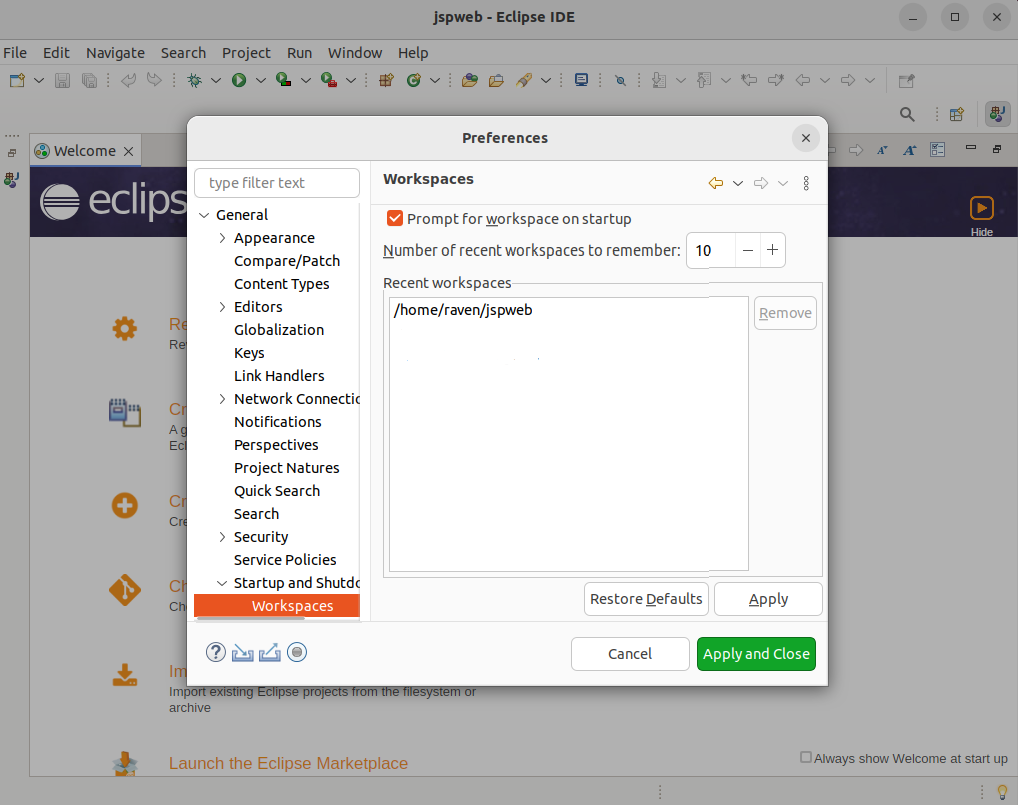The image size is (1018, 805).
Task: Click the three-dot menu in Workspaces header
Action: click(806, 183)
